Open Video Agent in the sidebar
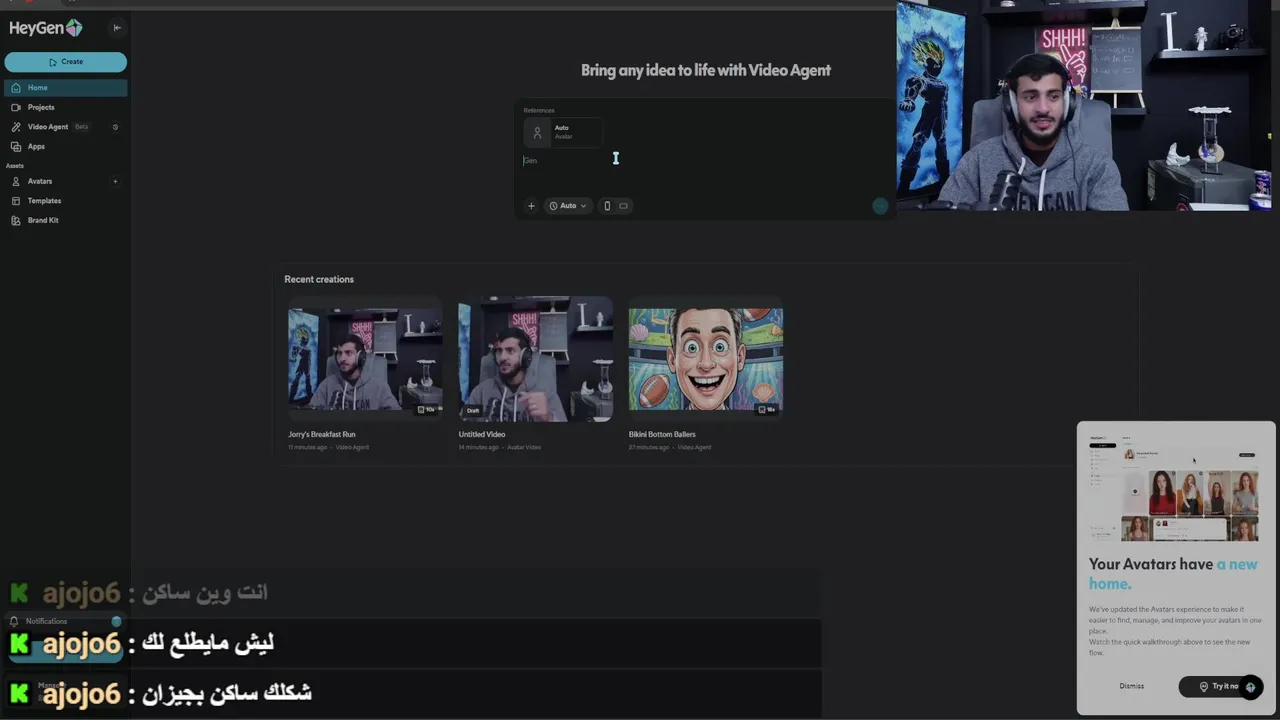Image resolution: width=1280 pixels, height=720 pixels. click(48, 127)
